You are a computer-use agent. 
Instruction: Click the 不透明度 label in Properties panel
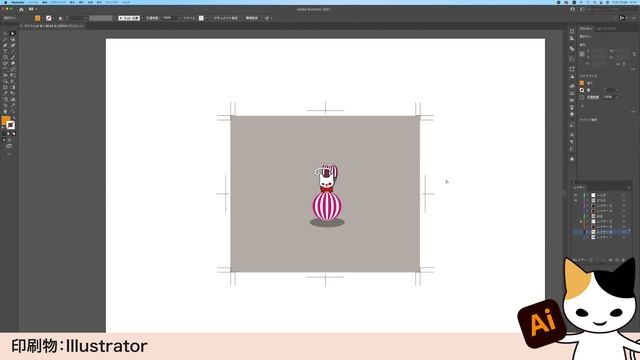pyautogui.click(x=593, y=97)
